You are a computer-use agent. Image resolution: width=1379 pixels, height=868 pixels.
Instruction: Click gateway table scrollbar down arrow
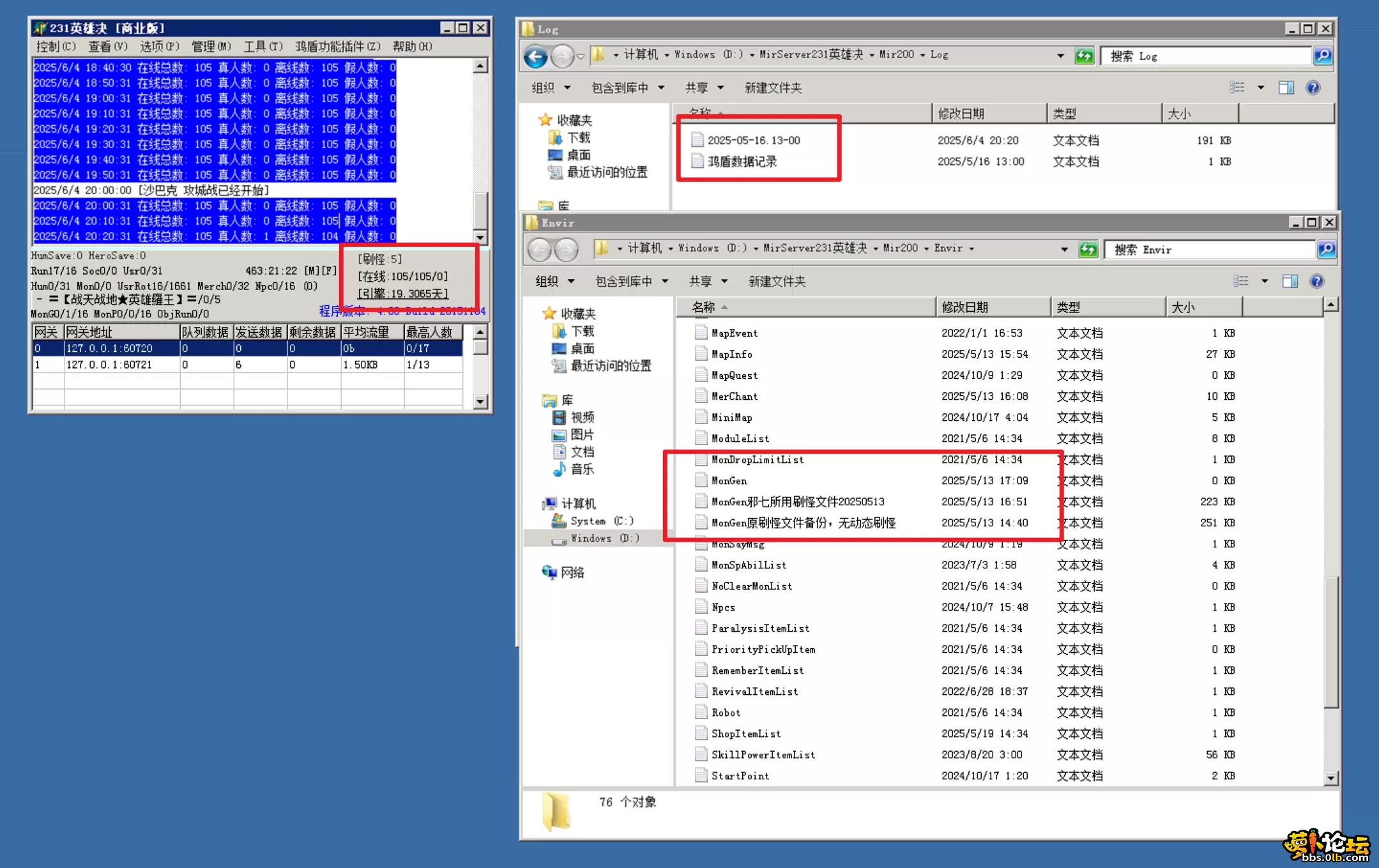click(x=480, y=402)
